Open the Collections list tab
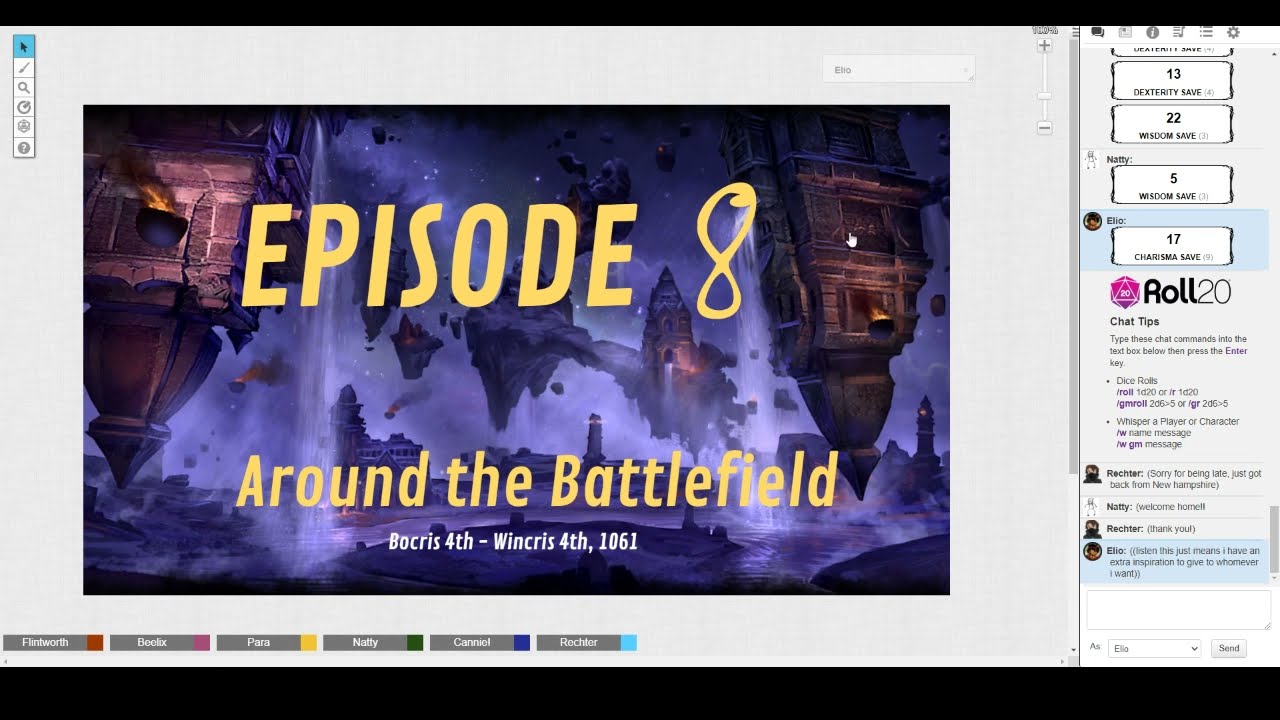This screenshot has width=1280, height=720. [x=1206, y=32]
